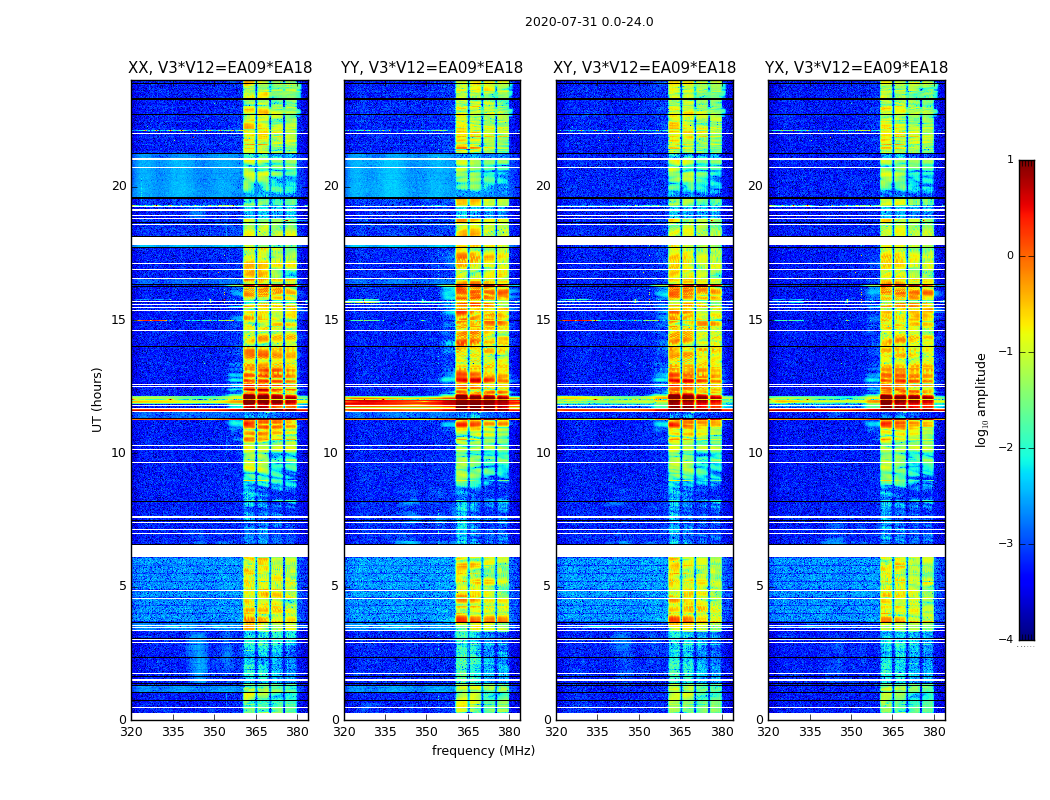1050x800 pixels.
Task: Click the colorbar tick label -3
Action: coord(1006,544)
